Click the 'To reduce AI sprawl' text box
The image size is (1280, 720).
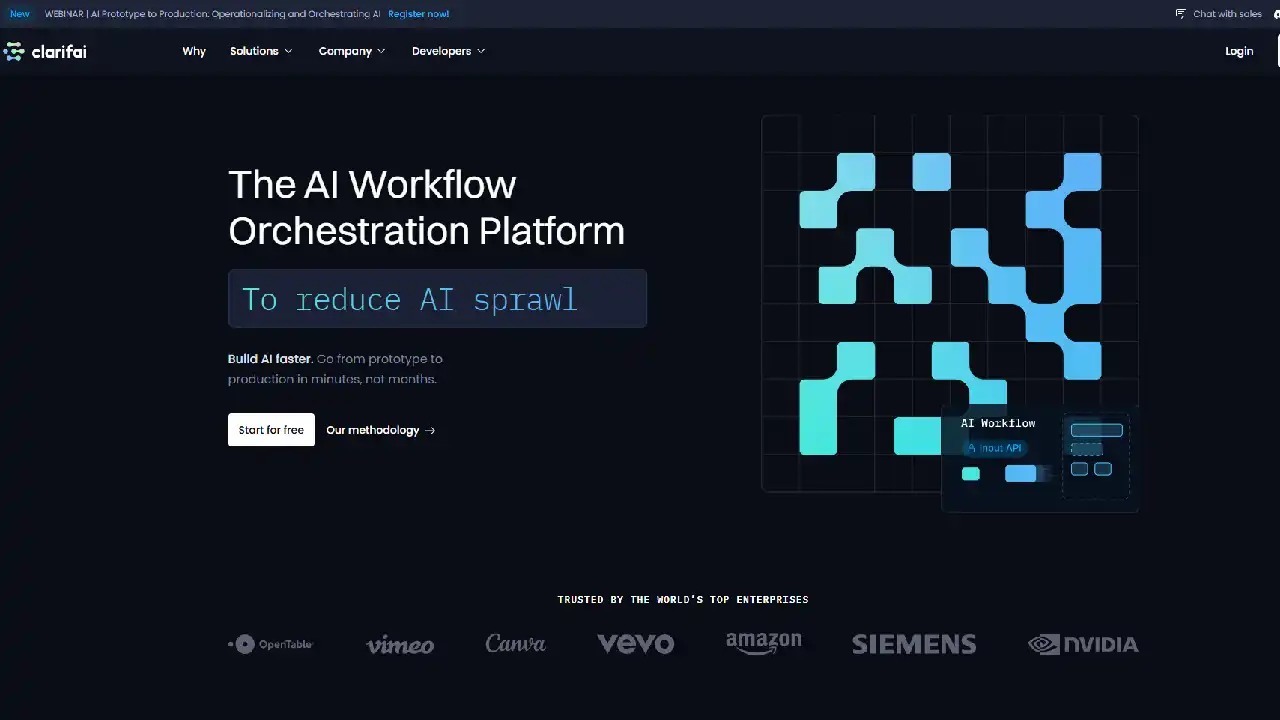[437, 299]
